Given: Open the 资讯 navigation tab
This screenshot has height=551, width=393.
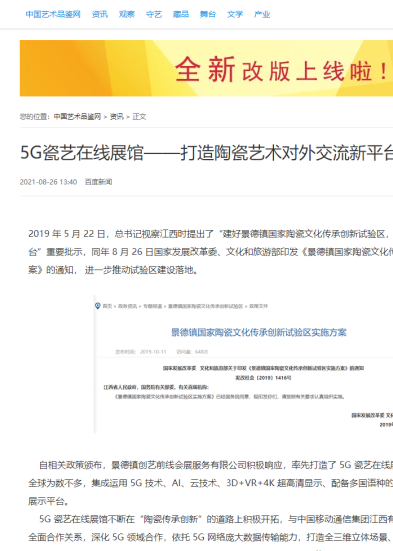Looking at the screenshot, I should (x=100, y=14).
